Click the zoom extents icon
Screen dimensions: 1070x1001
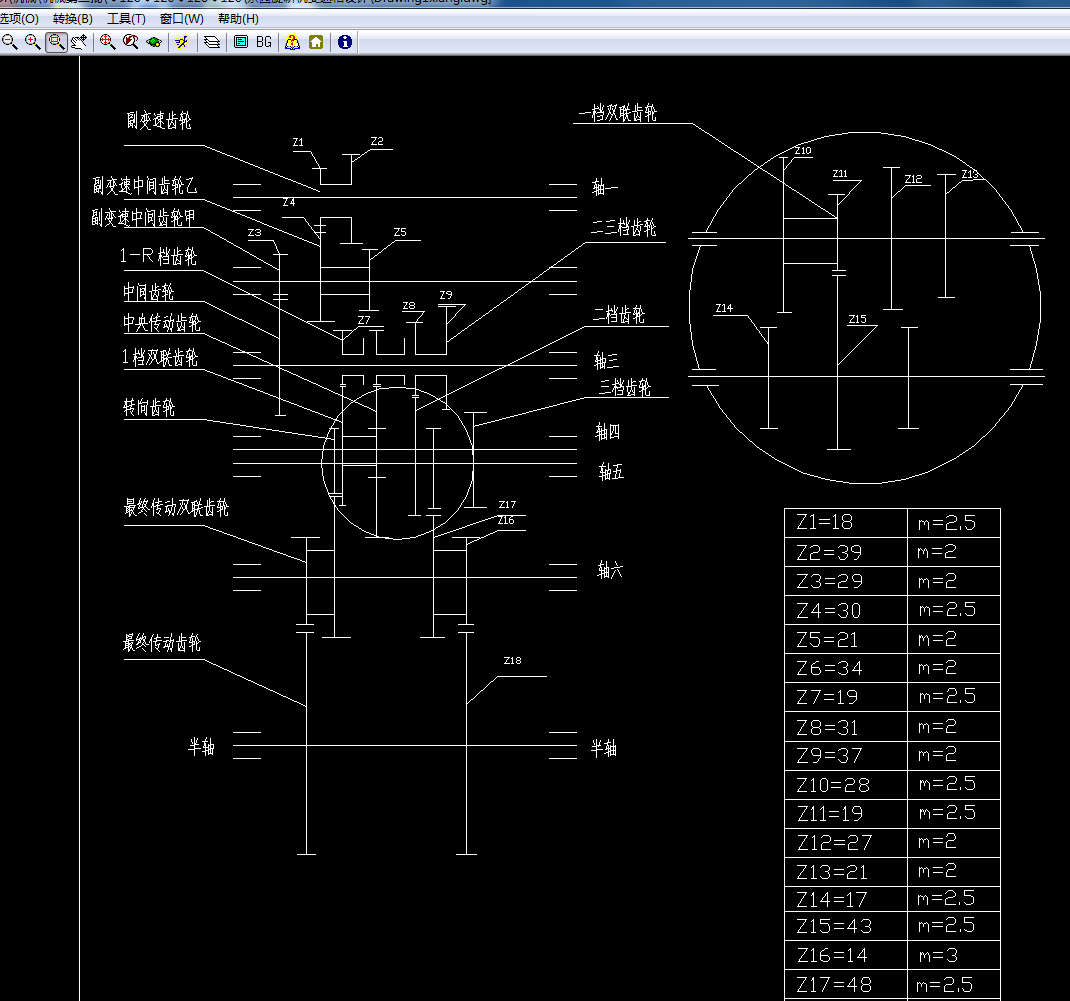pyautogui.click(x=107, y=42)
